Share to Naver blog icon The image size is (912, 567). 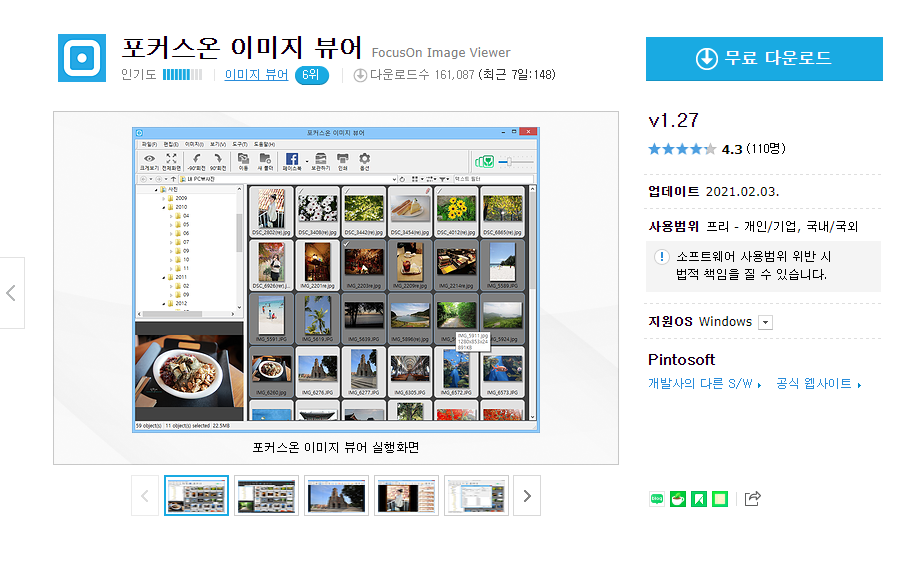click(x=657, y=499)
